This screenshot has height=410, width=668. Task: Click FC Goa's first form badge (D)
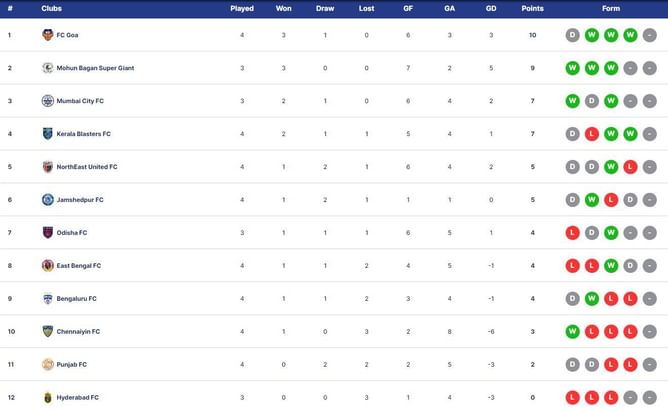pyautogui.click(x=573, y=35)
